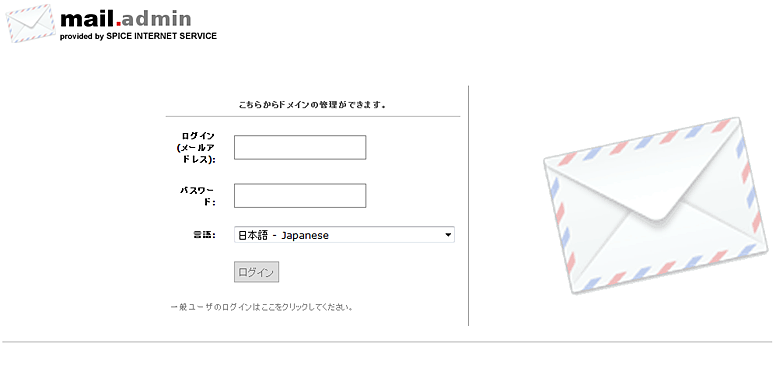Click the horizontal rule under the heading
The width and height of the screenshot is (780, 375).
tap(313, 116)
